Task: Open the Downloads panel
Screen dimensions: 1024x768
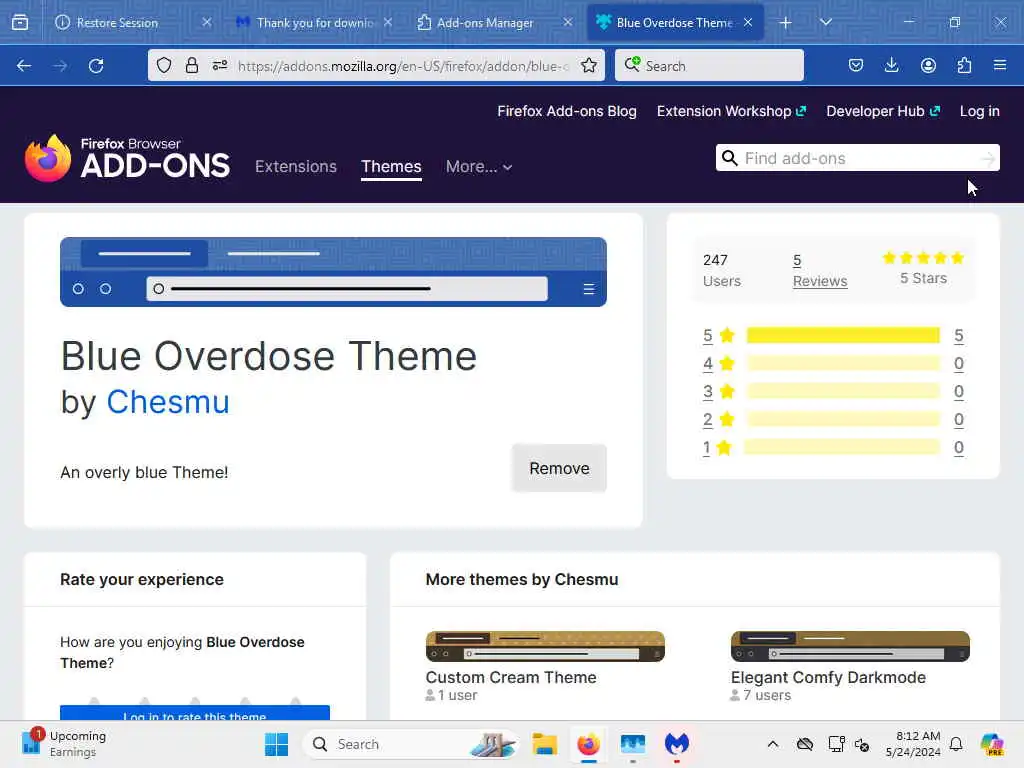Action: (891, 65)
